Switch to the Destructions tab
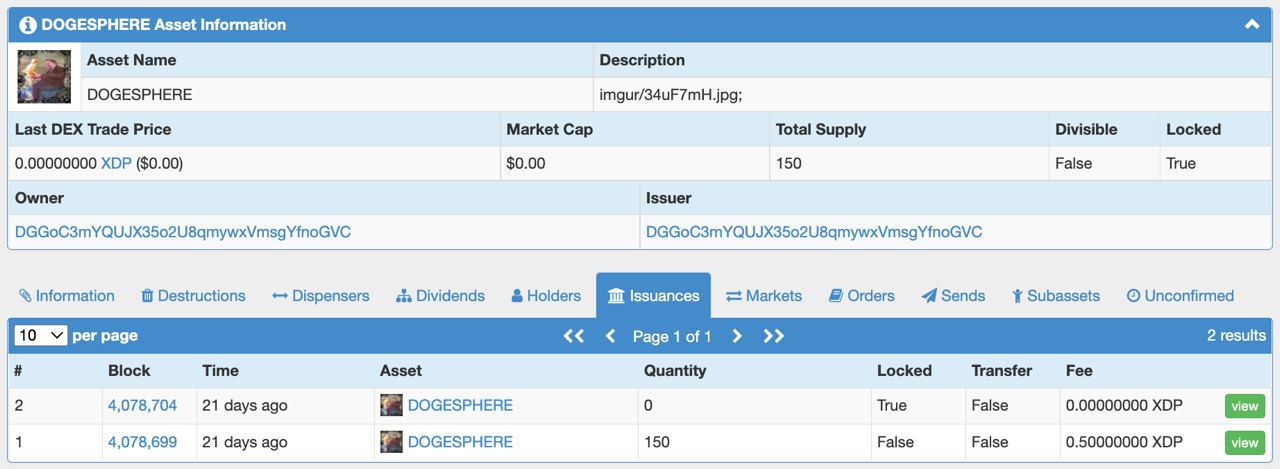Screen dimensions: 1280x469 [193, 296]
